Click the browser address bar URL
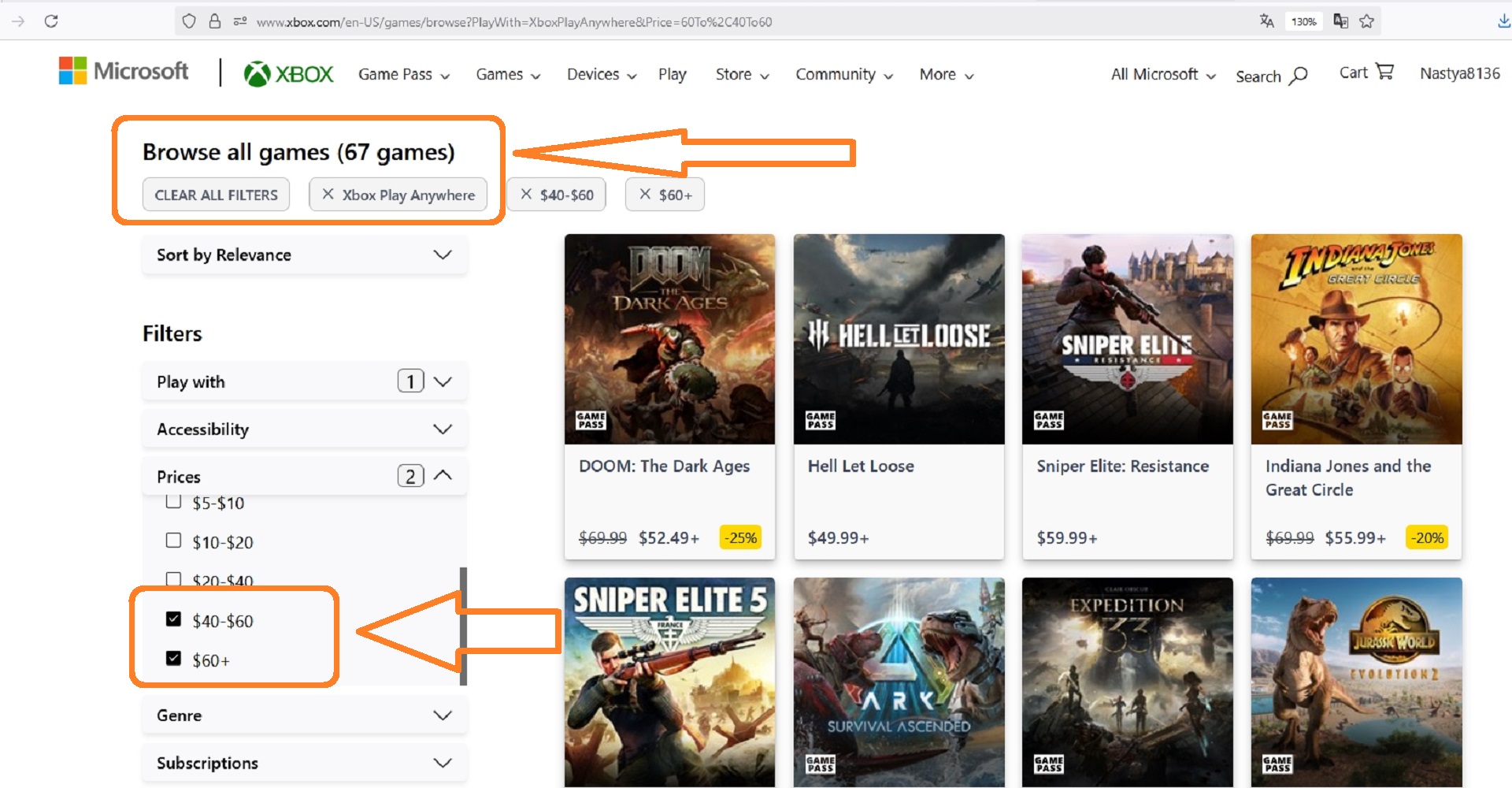Screen dimensions: 1512x788 click(514, 22)
